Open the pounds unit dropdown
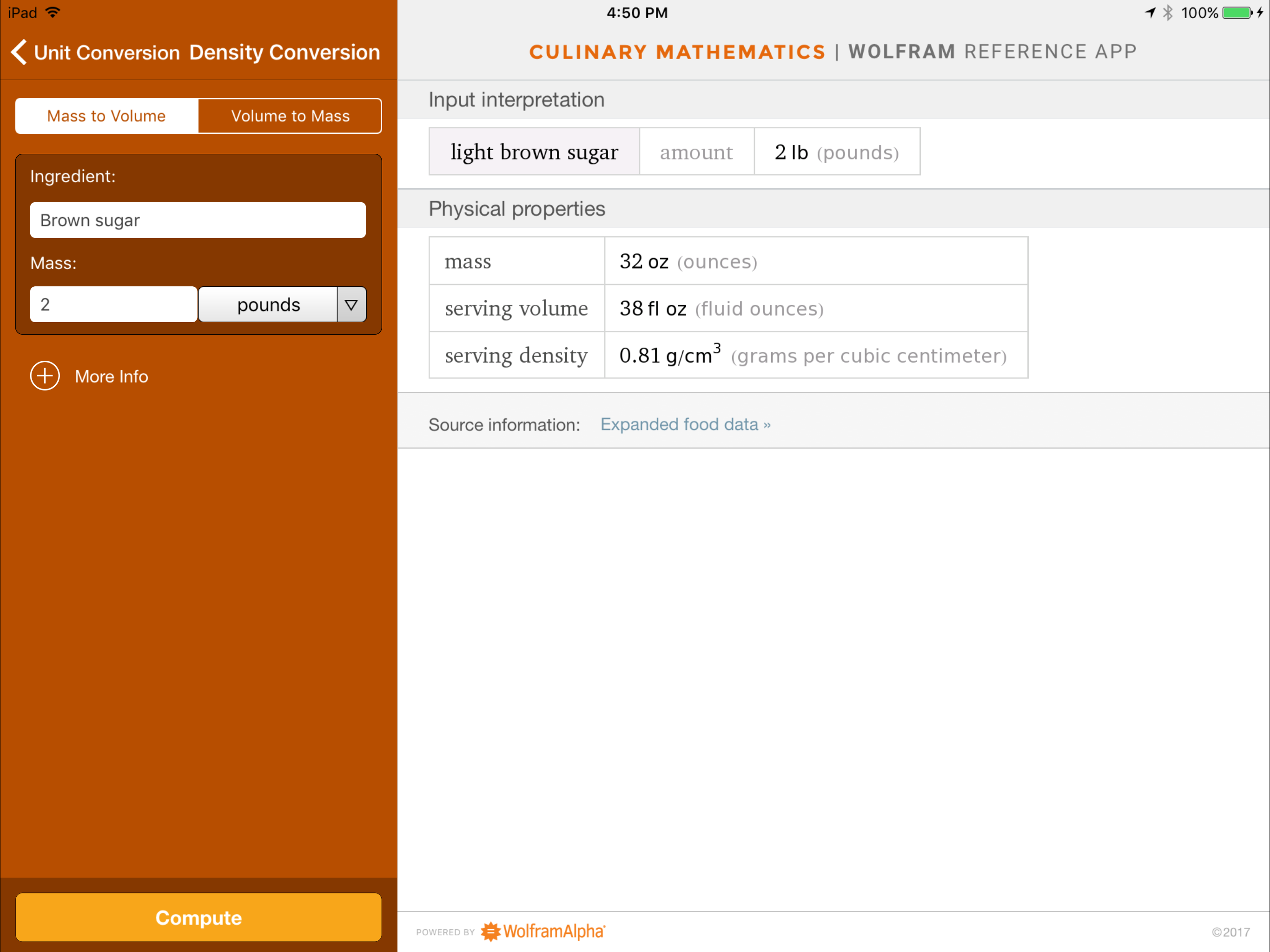1270x952 pixels. (268, 304)
